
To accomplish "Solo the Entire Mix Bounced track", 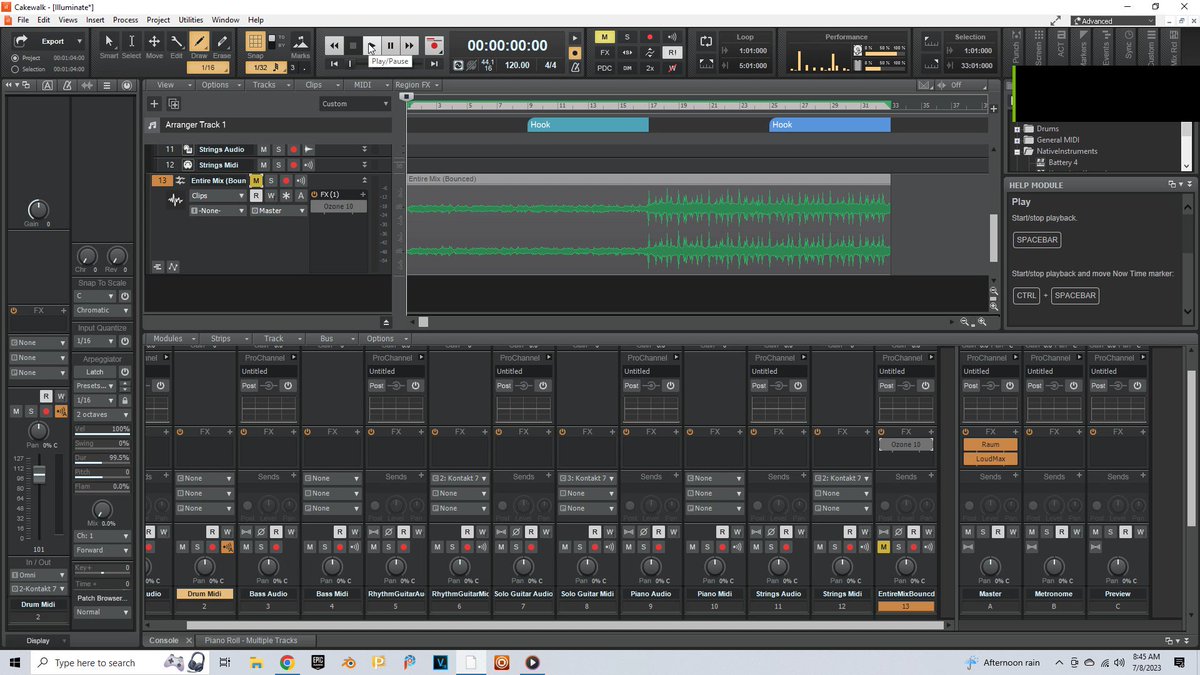I will (270, 180).
